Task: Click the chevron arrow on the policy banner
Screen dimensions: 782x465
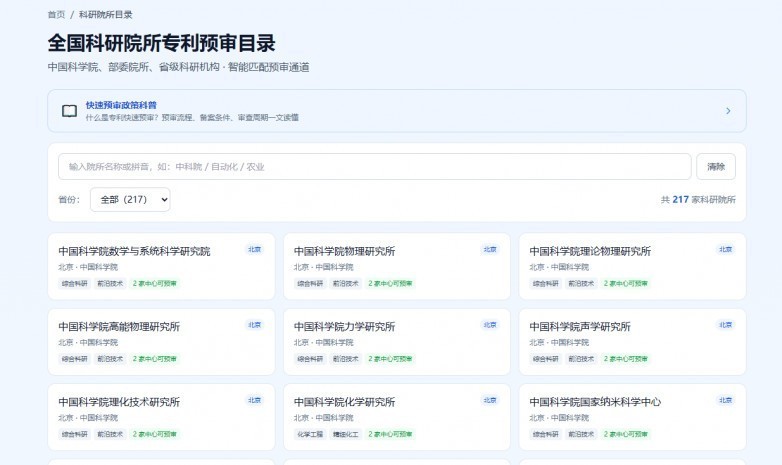Action: 728,111
